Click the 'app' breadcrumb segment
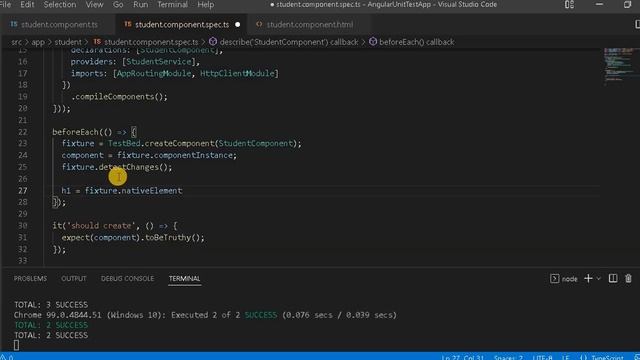 coord(38,42)
